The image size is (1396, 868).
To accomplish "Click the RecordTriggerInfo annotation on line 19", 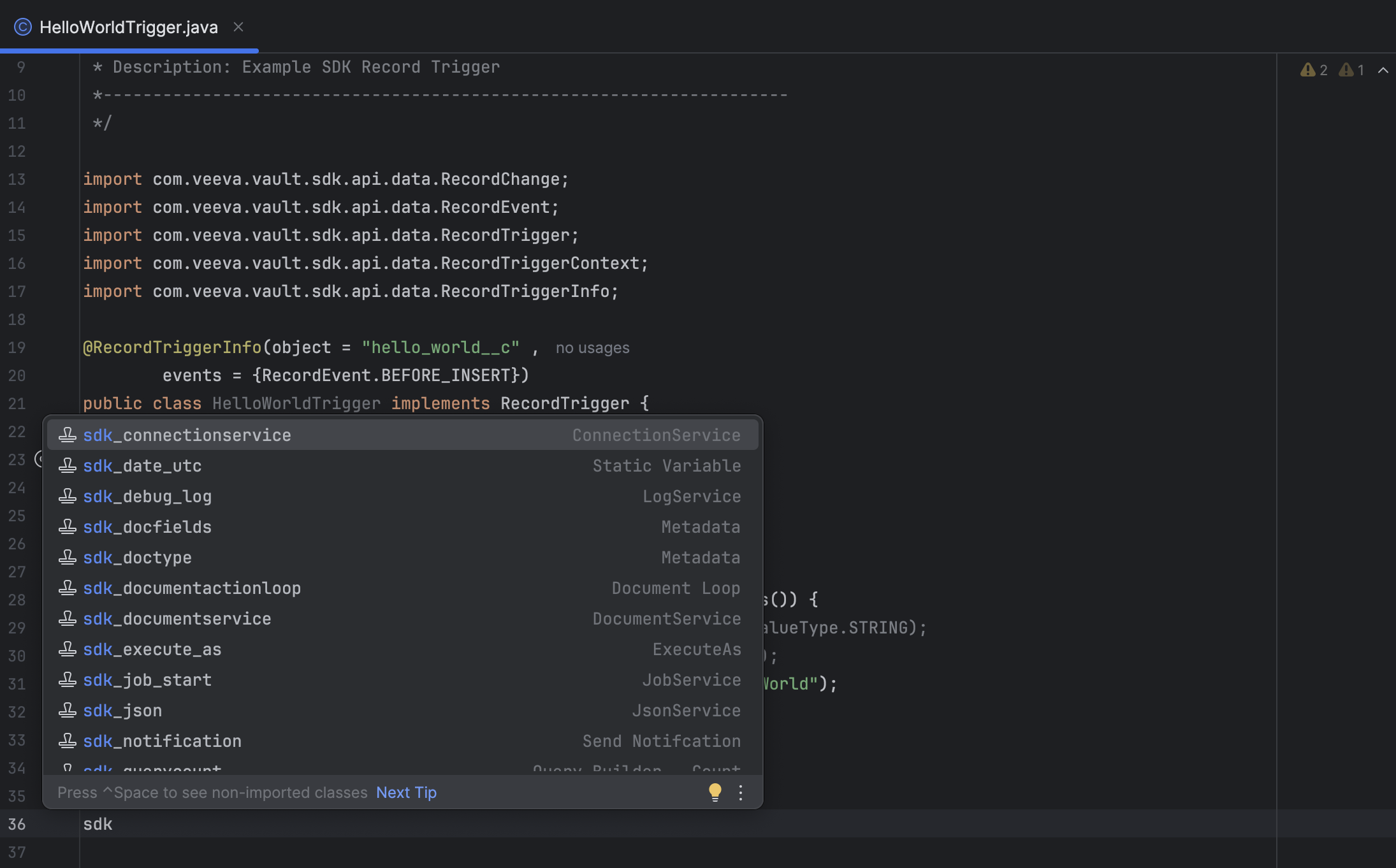I will click(172, 347).
